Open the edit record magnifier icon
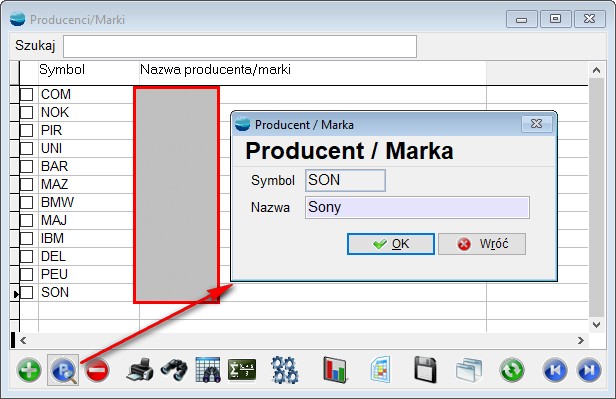616x399 pixels. point(63,370)
